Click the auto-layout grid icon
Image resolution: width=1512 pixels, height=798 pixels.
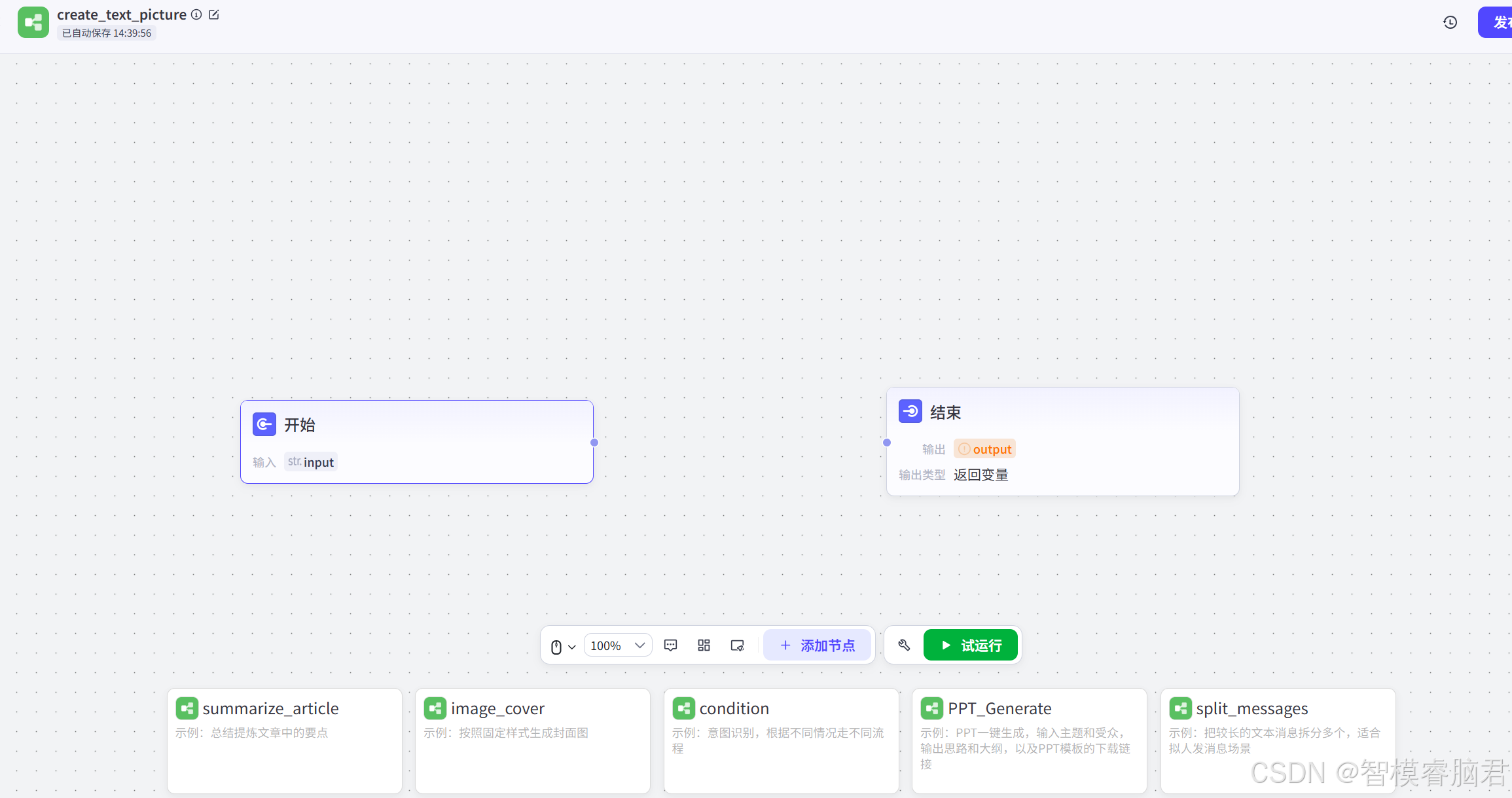tap(704, 645)
